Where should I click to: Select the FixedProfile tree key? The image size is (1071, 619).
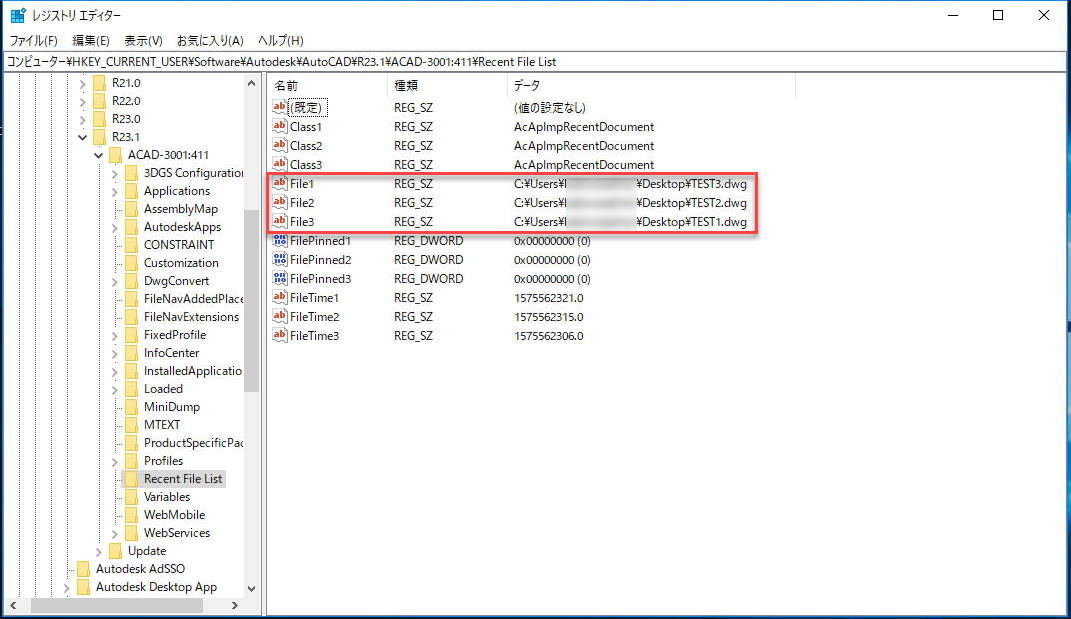click(x=175, y=335)
